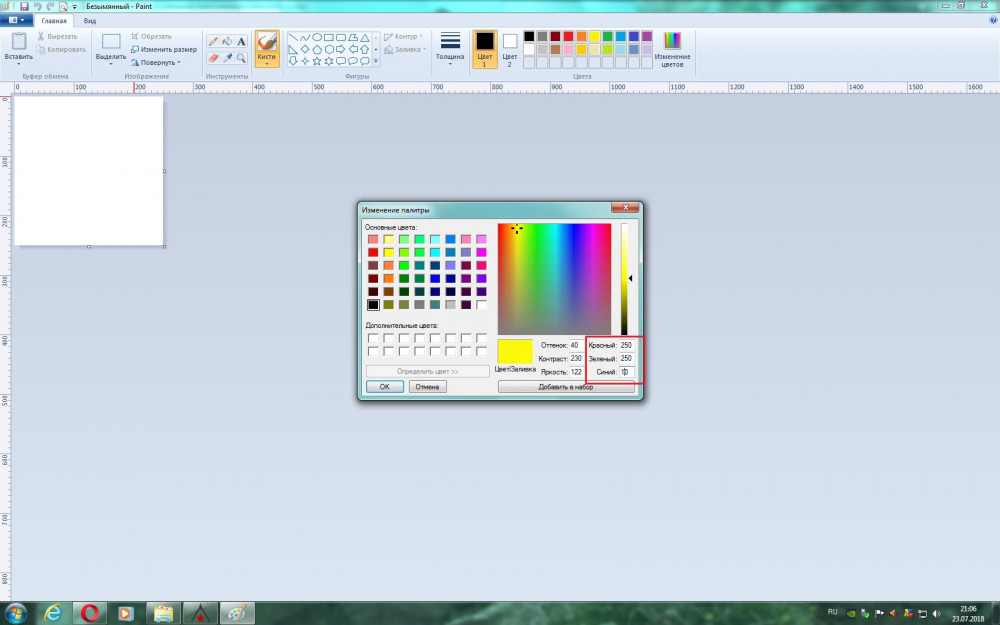The width and height of the screenshot is (1000, 625).
Task: Open Изменение цветов in the ribbon
Action: (672, 48)
